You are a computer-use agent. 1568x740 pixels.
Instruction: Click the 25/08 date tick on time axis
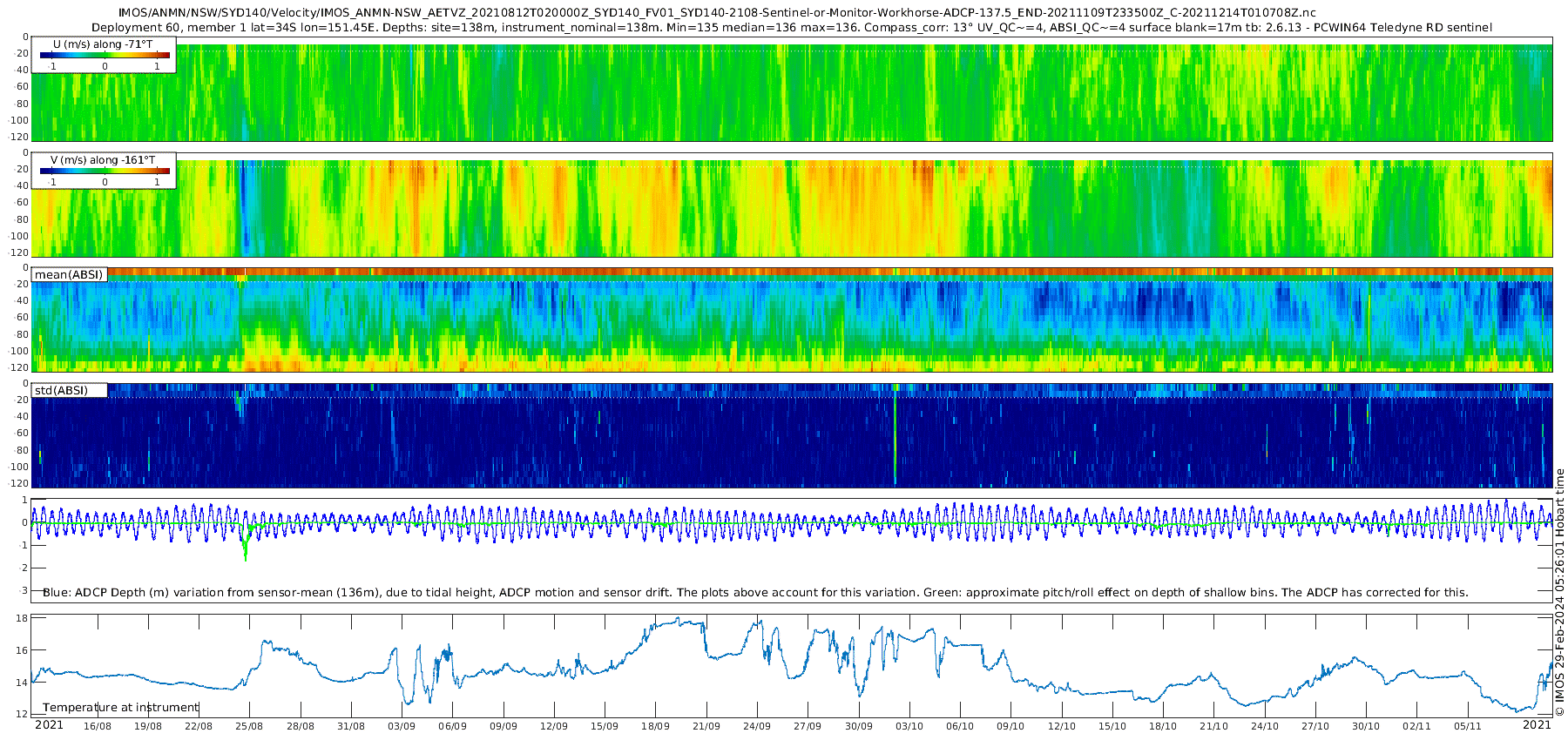pyautogui.click(x=249, y=726)
